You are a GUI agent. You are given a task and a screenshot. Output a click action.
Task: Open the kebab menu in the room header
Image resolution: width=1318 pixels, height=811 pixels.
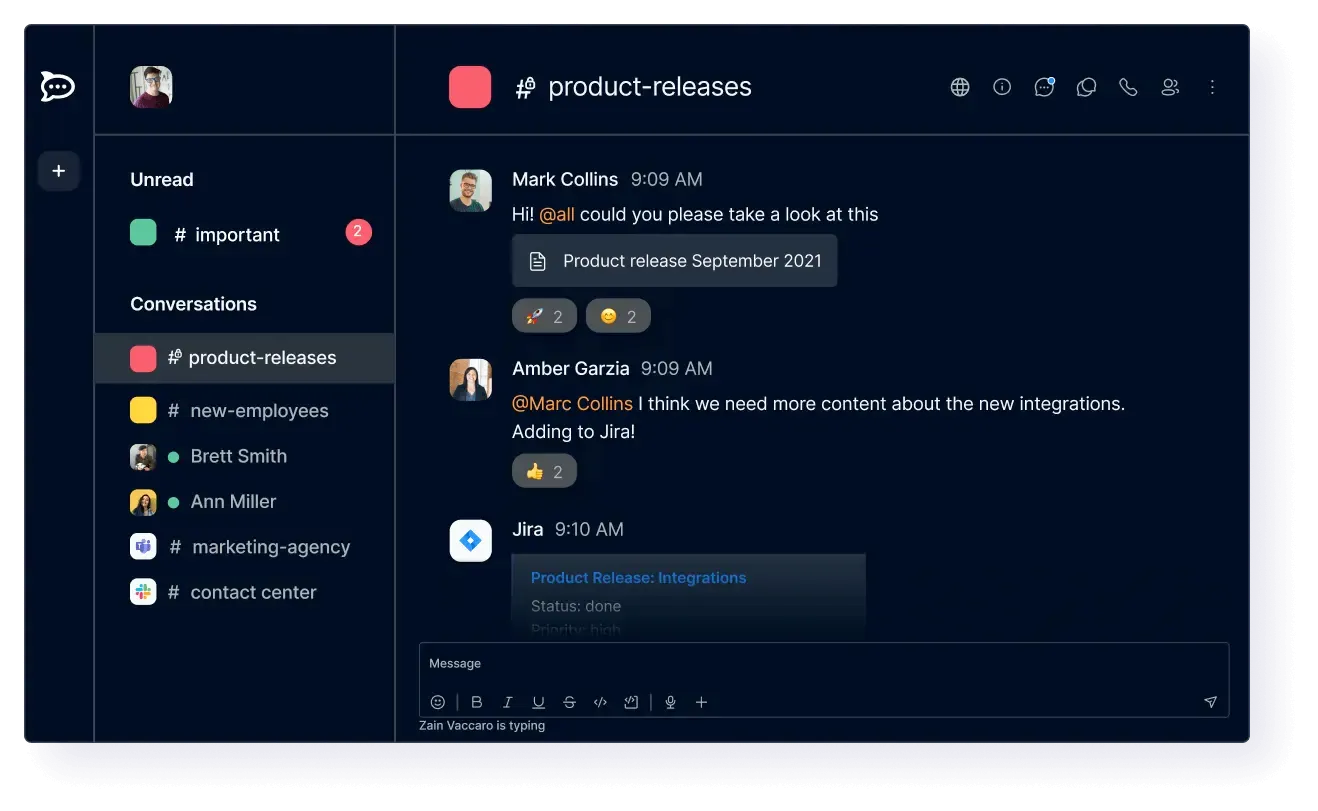coord(1212,87)
